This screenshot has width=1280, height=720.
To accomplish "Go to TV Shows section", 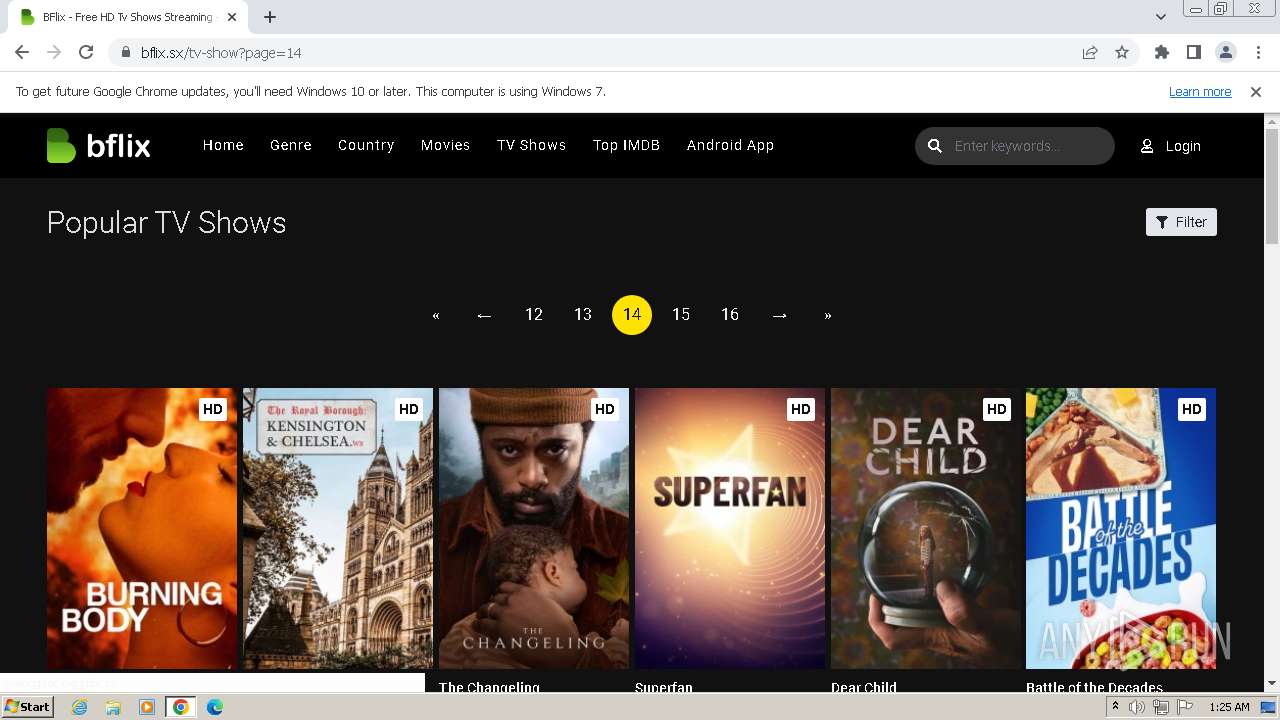I will (x=531, y=145).
